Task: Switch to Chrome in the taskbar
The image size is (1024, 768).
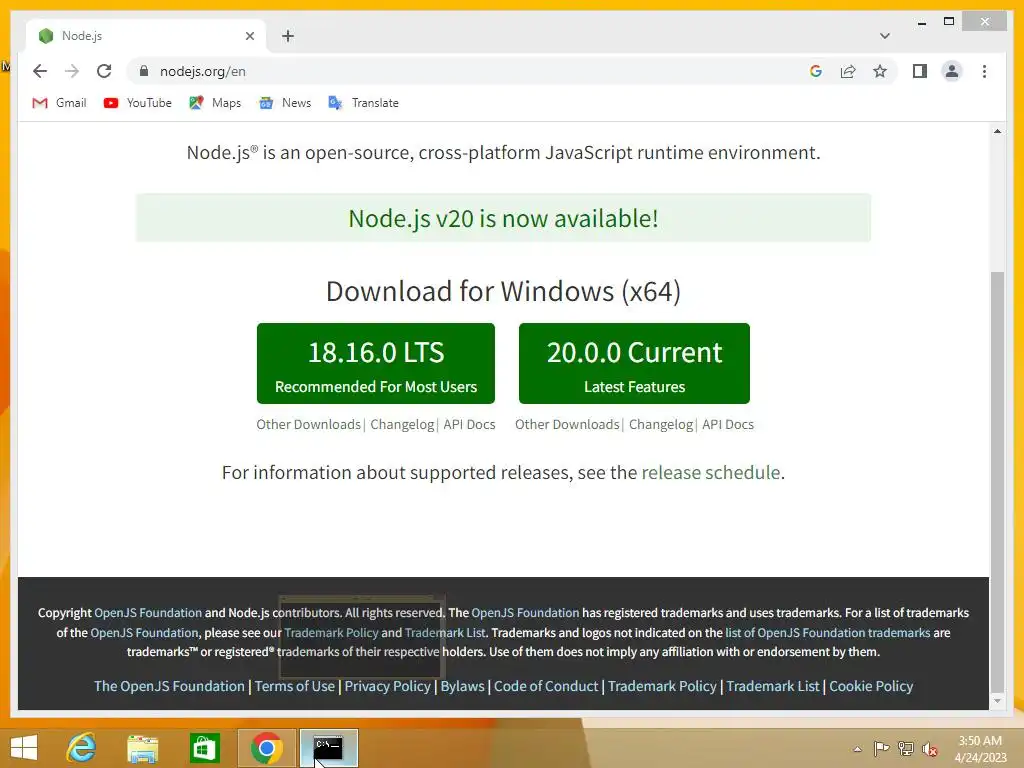Action: [x=266, y=748]
